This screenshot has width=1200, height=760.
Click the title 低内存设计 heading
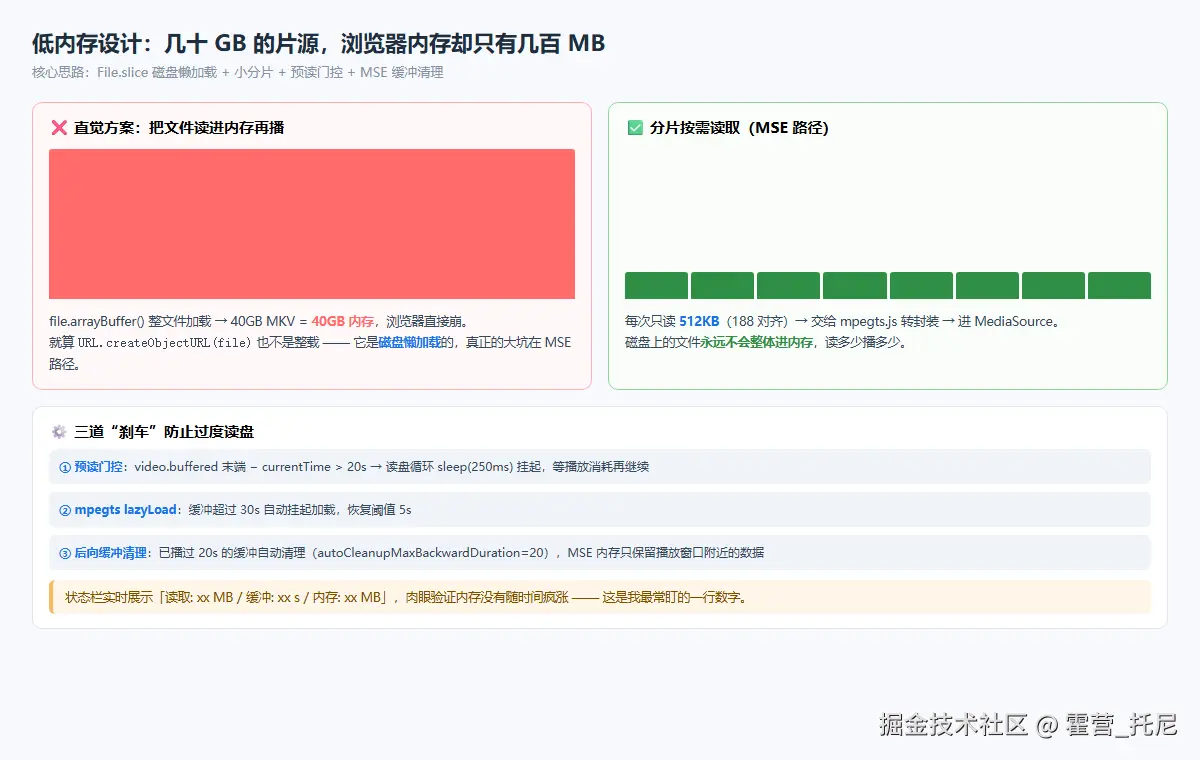[319, 44]
